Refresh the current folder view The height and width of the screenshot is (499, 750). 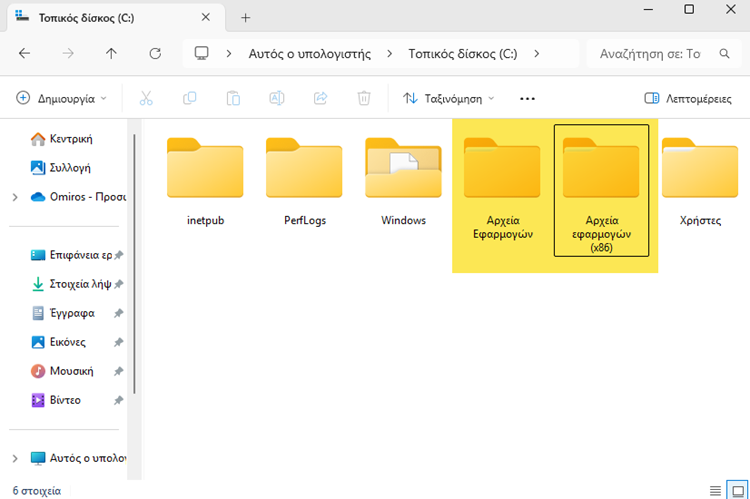(x=155, y=53)
